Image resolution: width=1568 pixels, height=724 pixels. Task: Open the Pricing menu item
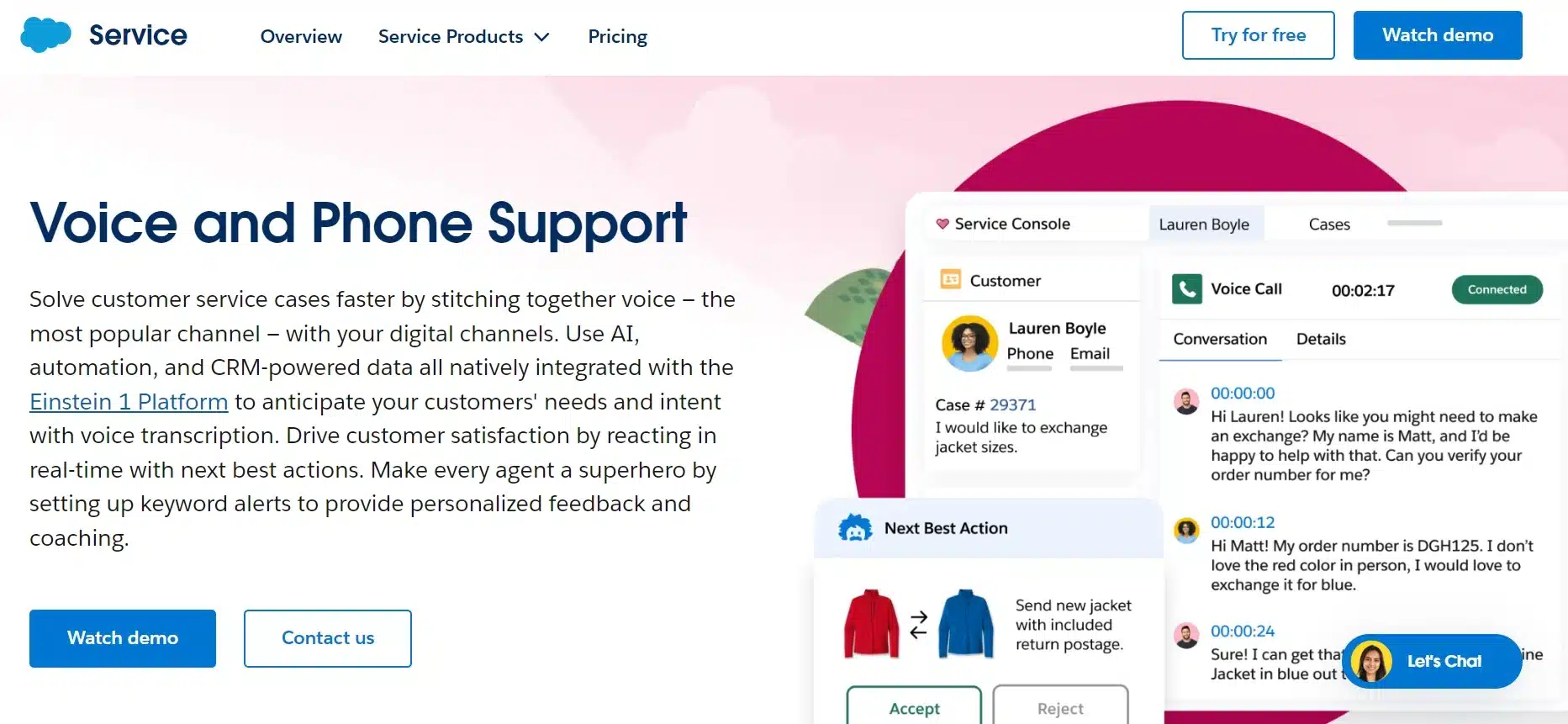(x=617, y=36)
